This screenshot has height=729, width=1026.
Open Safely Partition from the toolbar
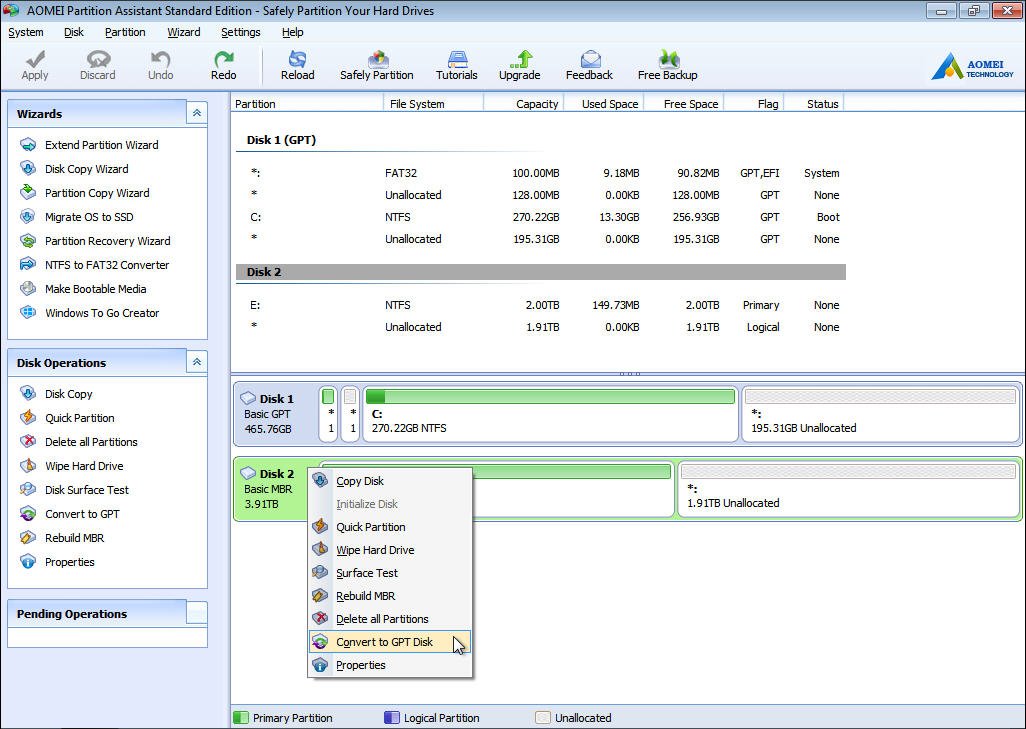376,65
